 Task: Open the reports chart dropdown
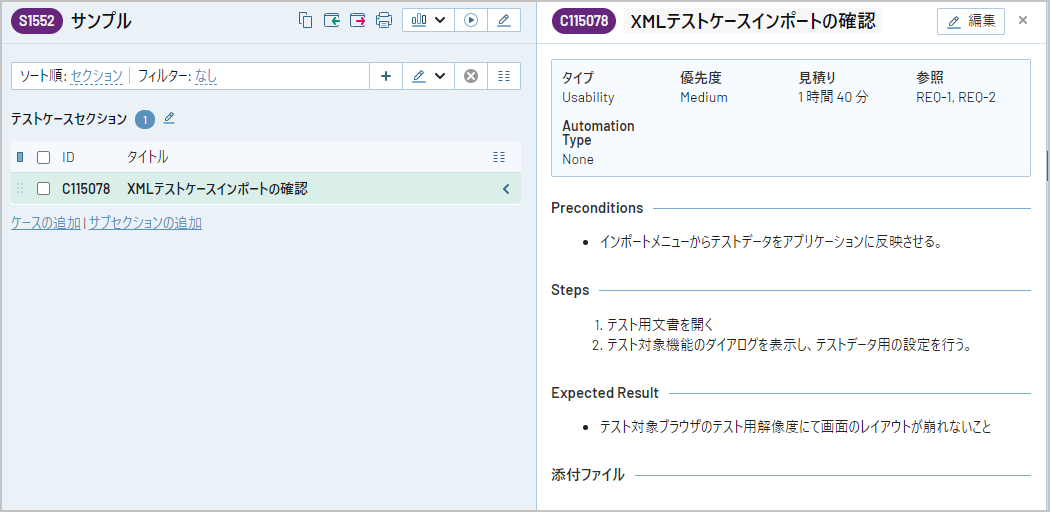428,20
